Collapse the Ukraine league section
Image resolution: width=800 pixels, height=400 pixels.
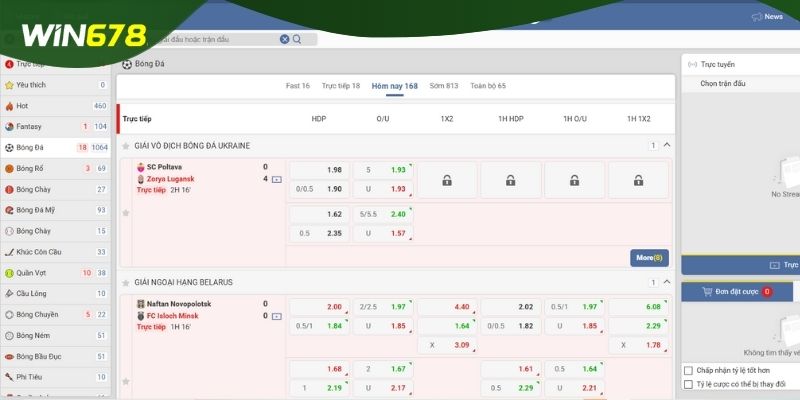(667, 145)
